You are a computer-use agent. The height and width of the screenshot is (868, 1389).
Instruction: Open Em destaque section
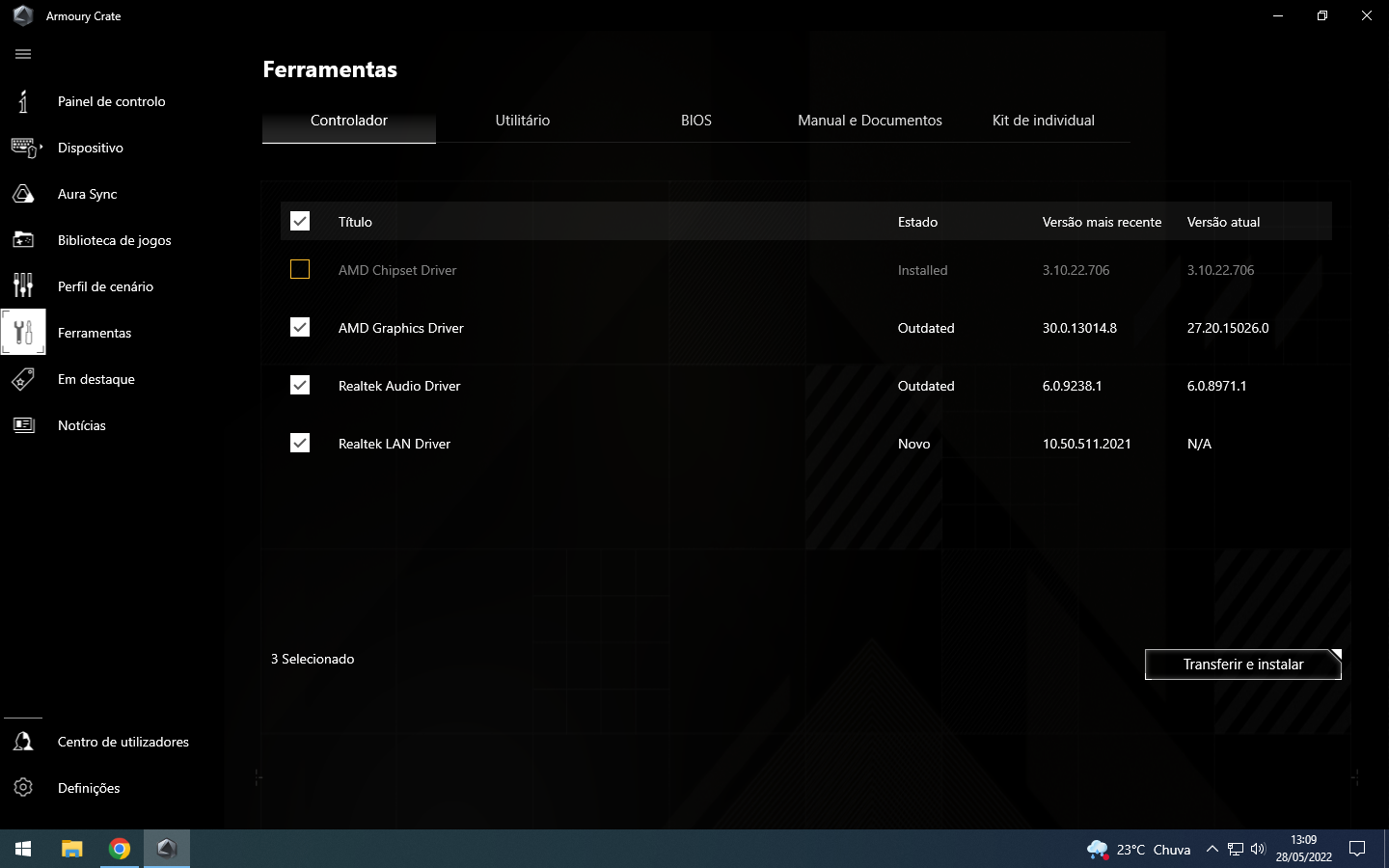click(x=96, y=379)
